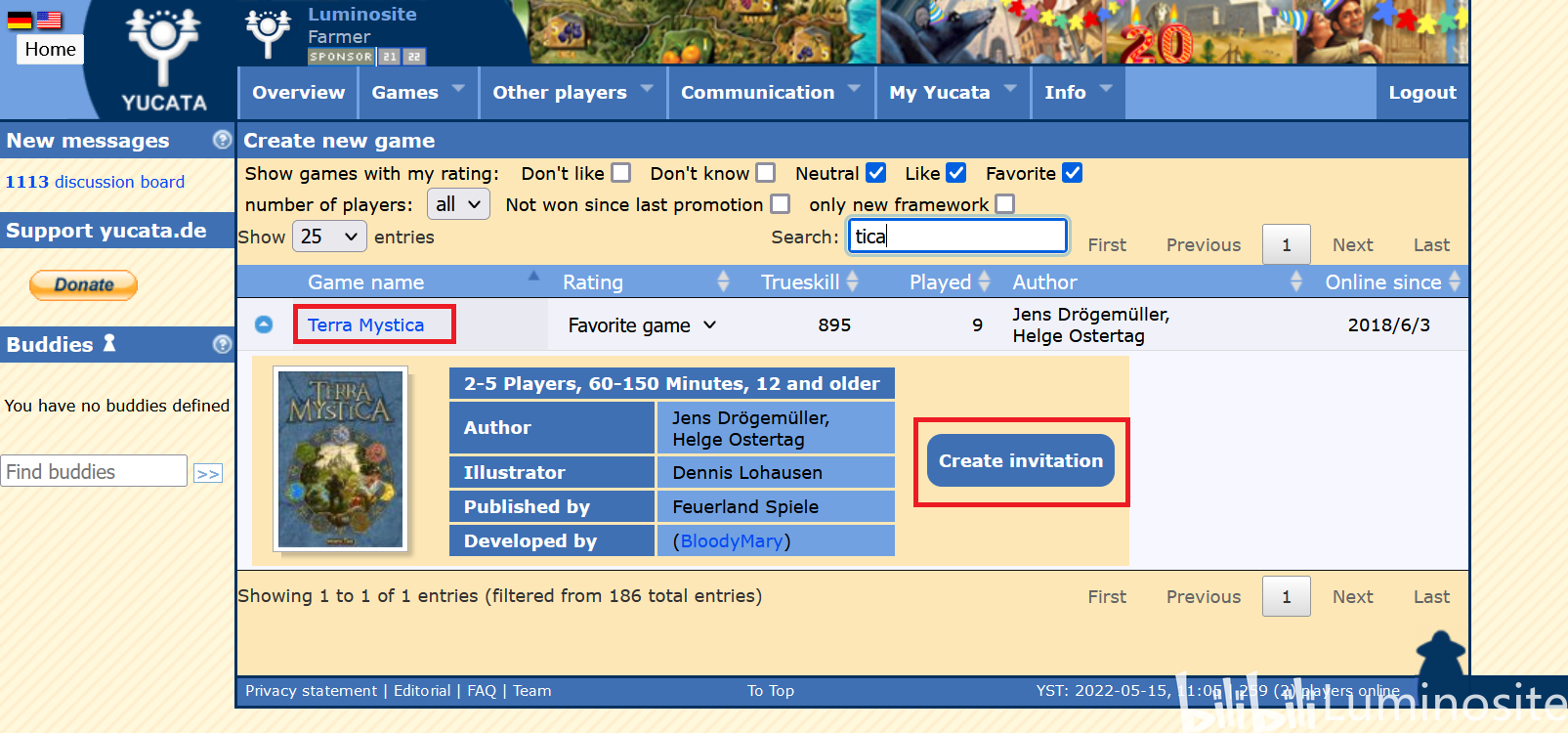
Task: Submit buddy search arrow button
Action: click(x=208, y=473)
